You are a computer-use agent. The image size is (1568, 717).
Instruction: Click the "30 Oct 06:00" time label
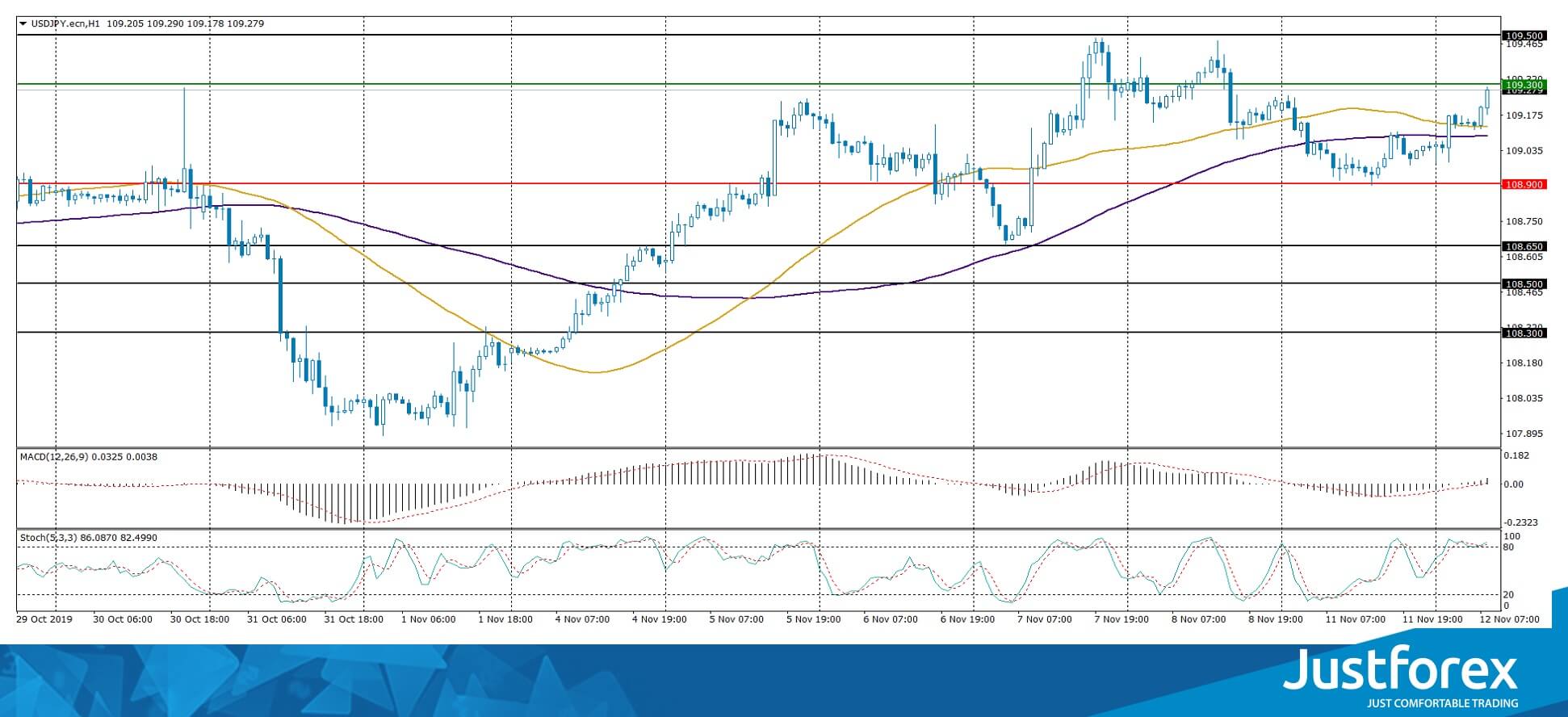[x=123, y=620]
